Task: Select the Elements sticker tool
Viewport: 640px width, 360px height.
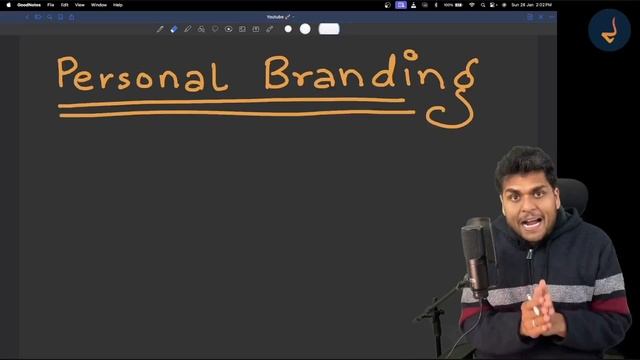Action: [229, 29]
